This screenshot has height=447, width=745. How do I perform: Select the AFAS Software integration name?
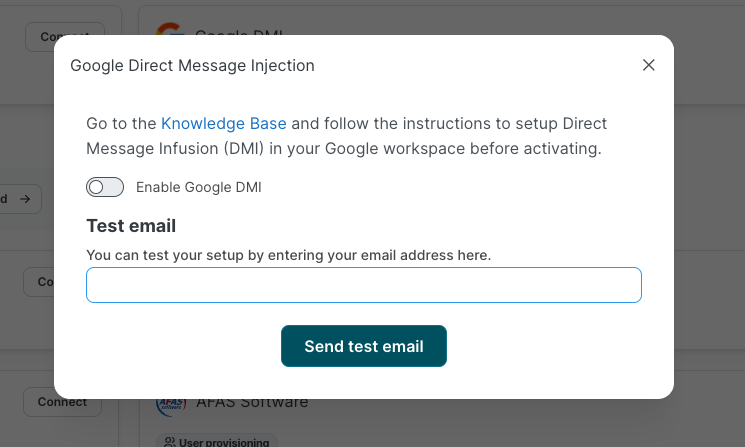(252, 403)
